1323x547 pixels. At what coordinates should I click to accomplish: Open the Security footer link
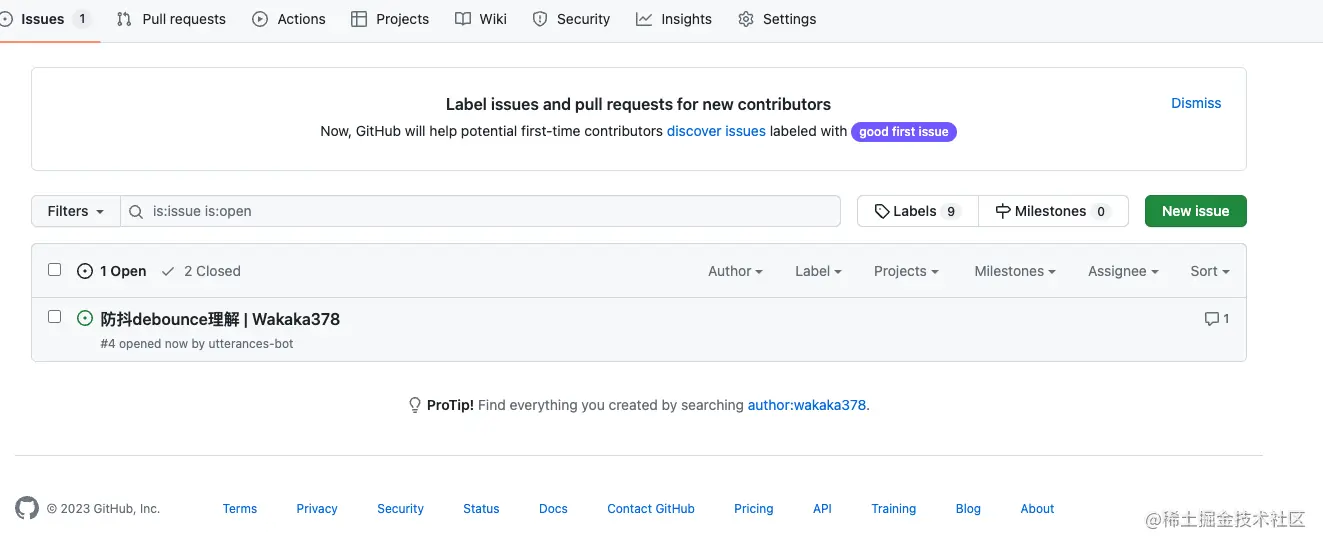point(401,509)
